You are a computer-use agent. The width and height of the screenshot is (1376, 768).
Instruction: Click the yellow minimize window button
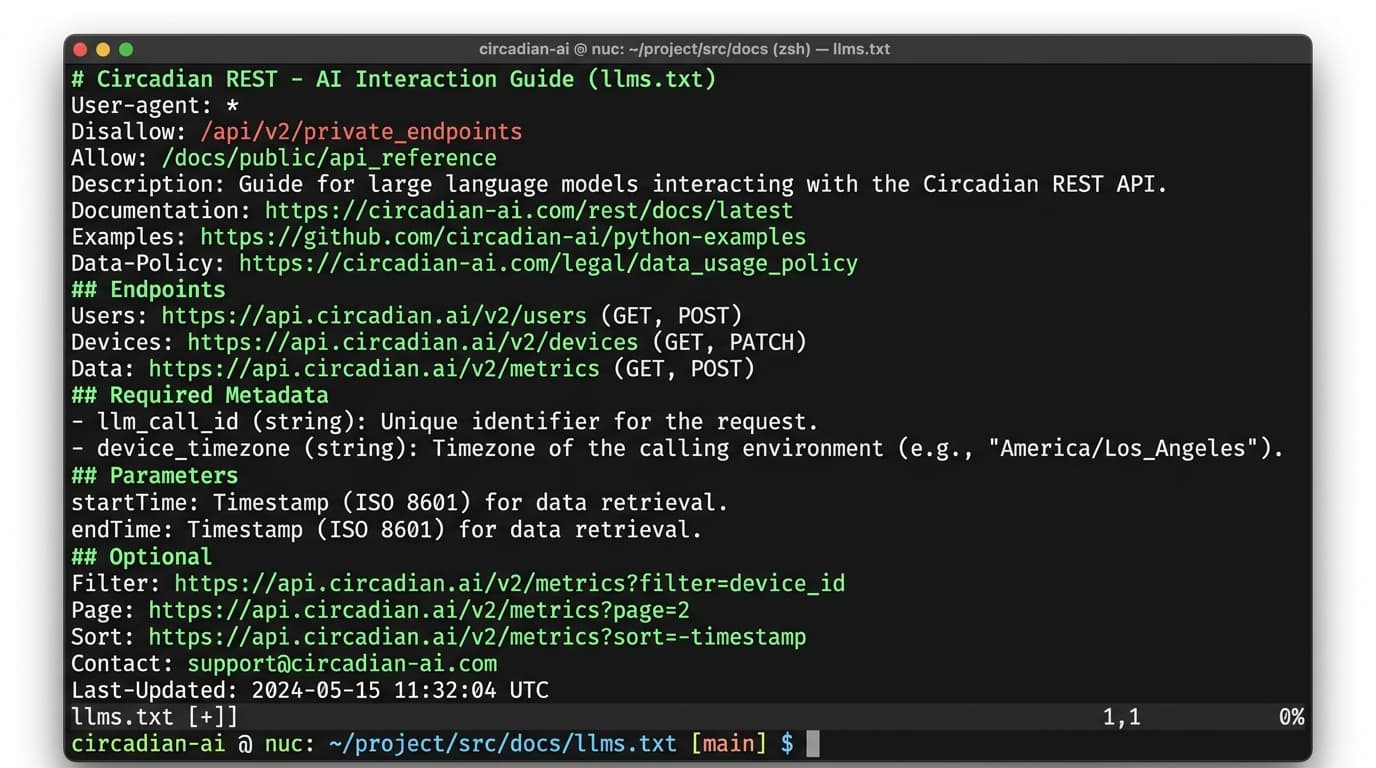(x=101, y=48)
